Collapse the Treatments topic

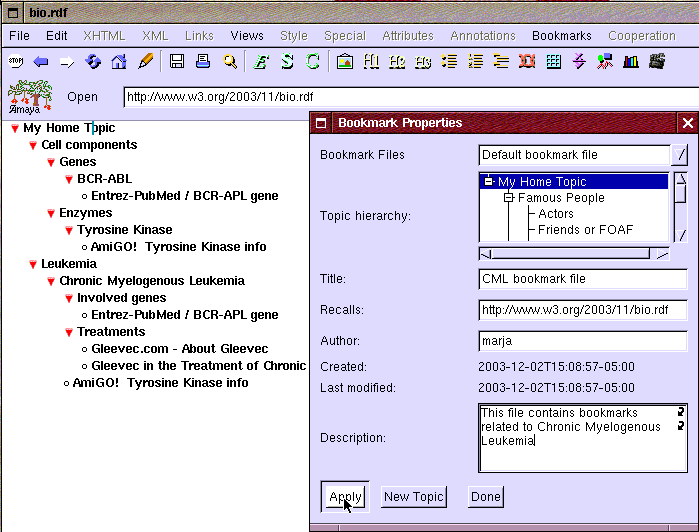click(69, 333)
